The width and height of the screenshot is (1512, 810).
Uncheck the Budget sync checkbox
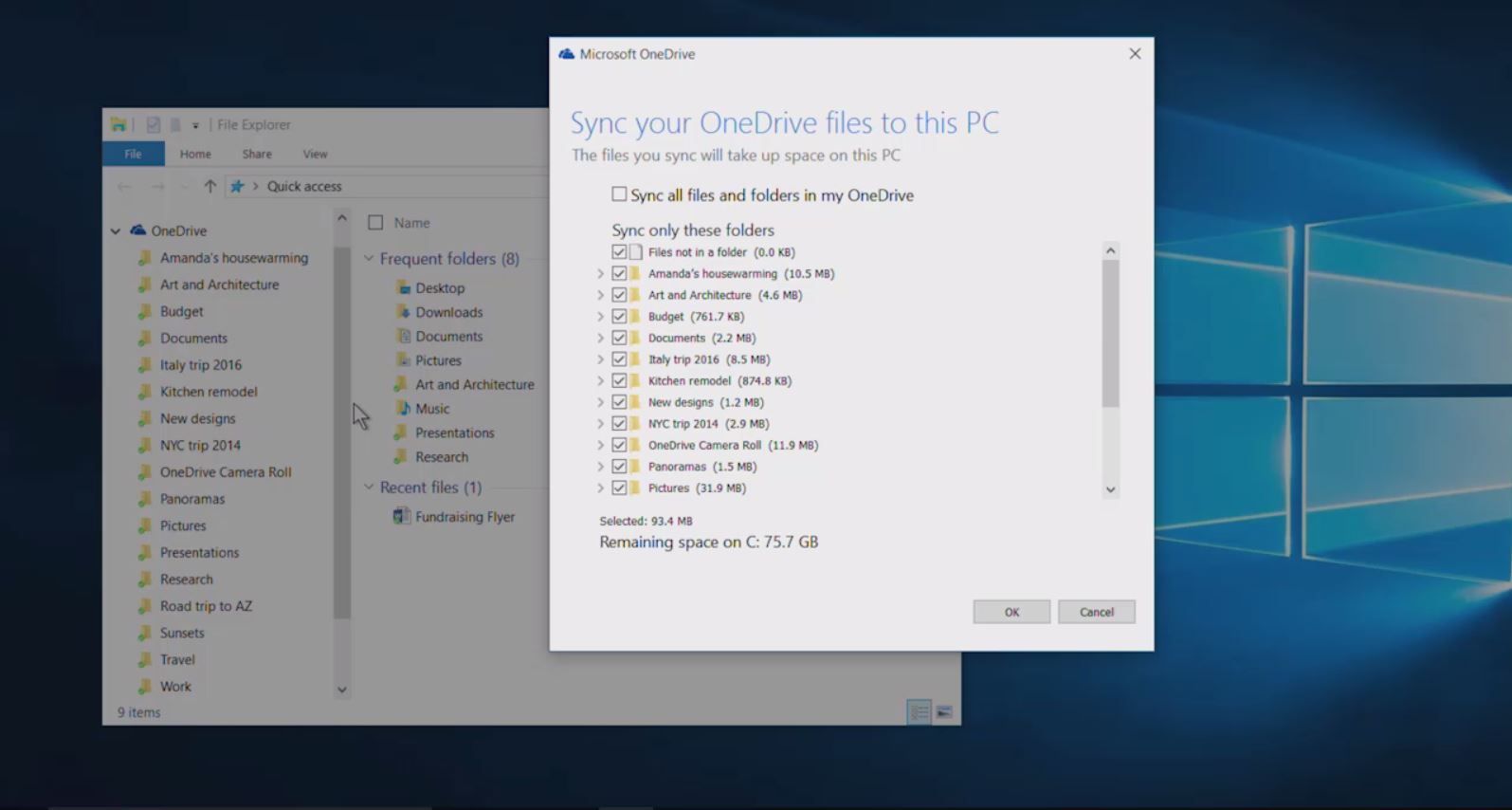click(619, 316)
